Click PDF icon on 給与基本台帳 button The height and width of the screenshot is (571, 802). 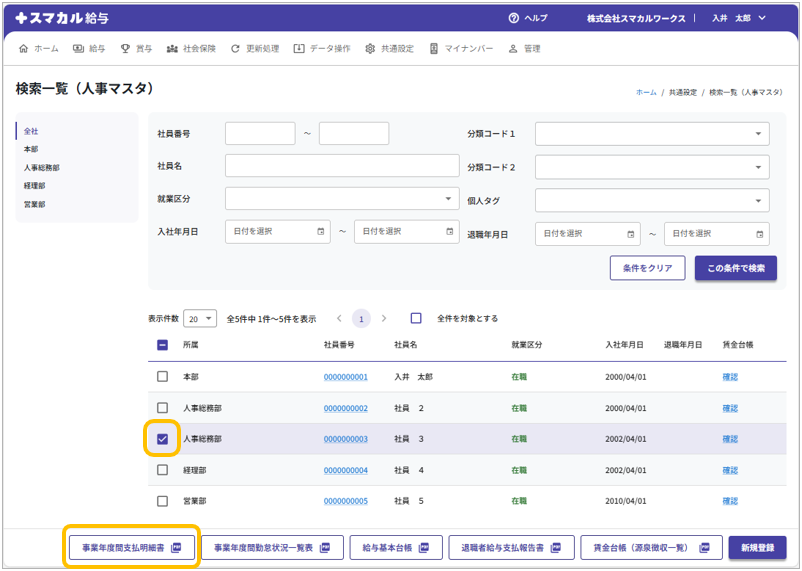click(x=423, y=547)
